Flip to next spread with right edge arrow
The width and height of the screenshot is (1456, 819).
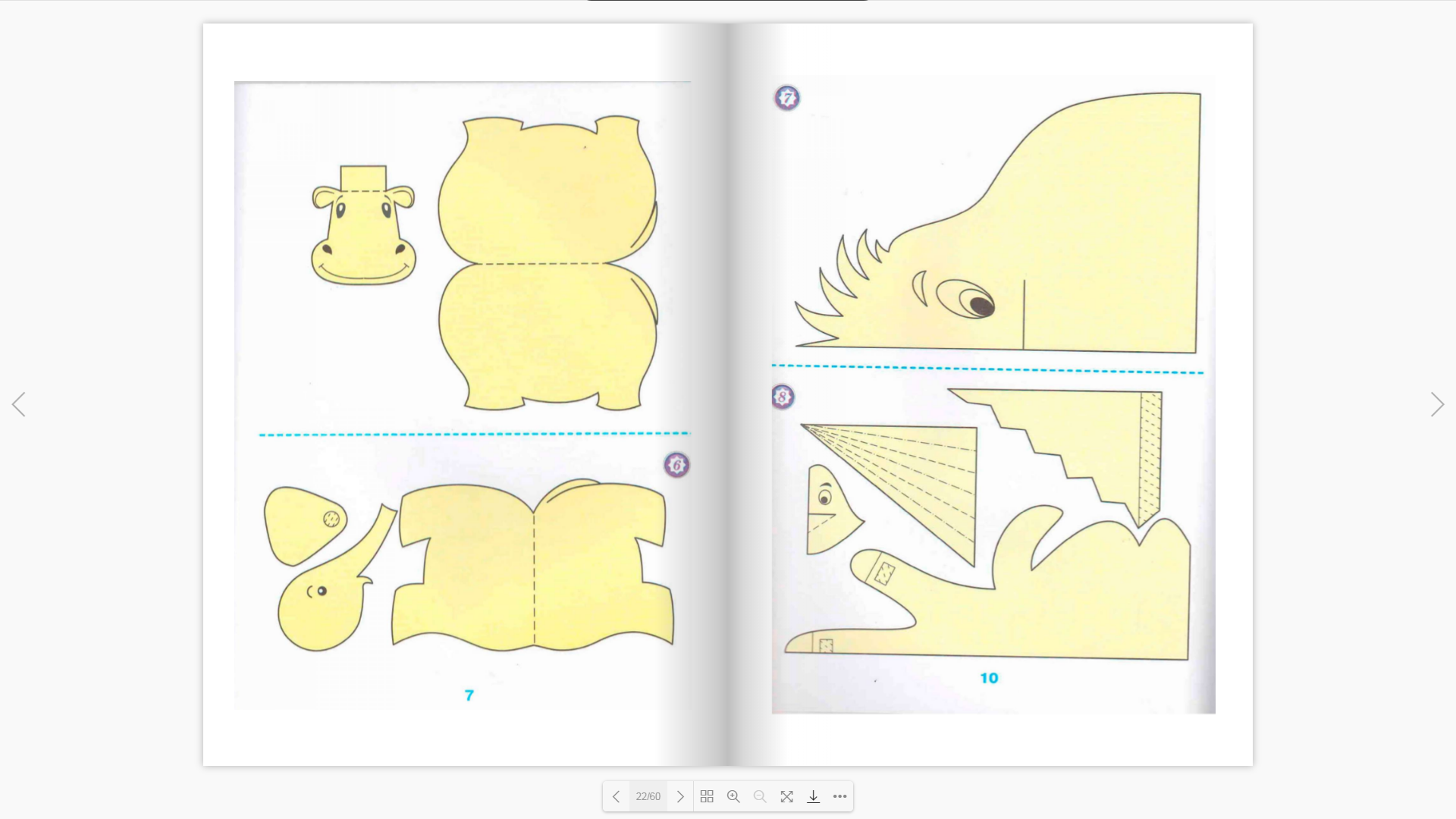click(x=1437, y=404)
